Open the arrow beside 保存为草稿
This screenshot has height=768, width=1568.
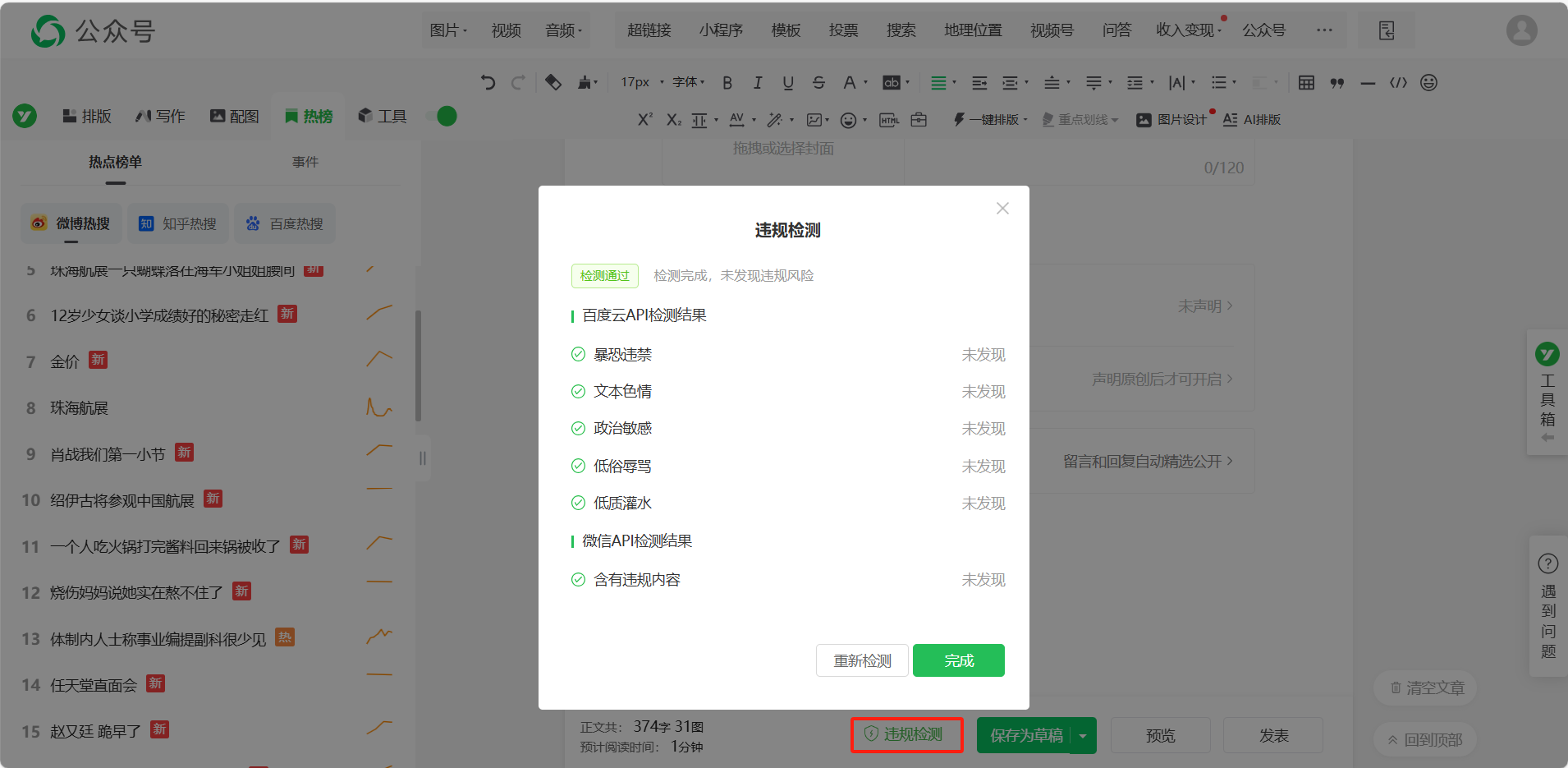click(x=1083, y=735)
